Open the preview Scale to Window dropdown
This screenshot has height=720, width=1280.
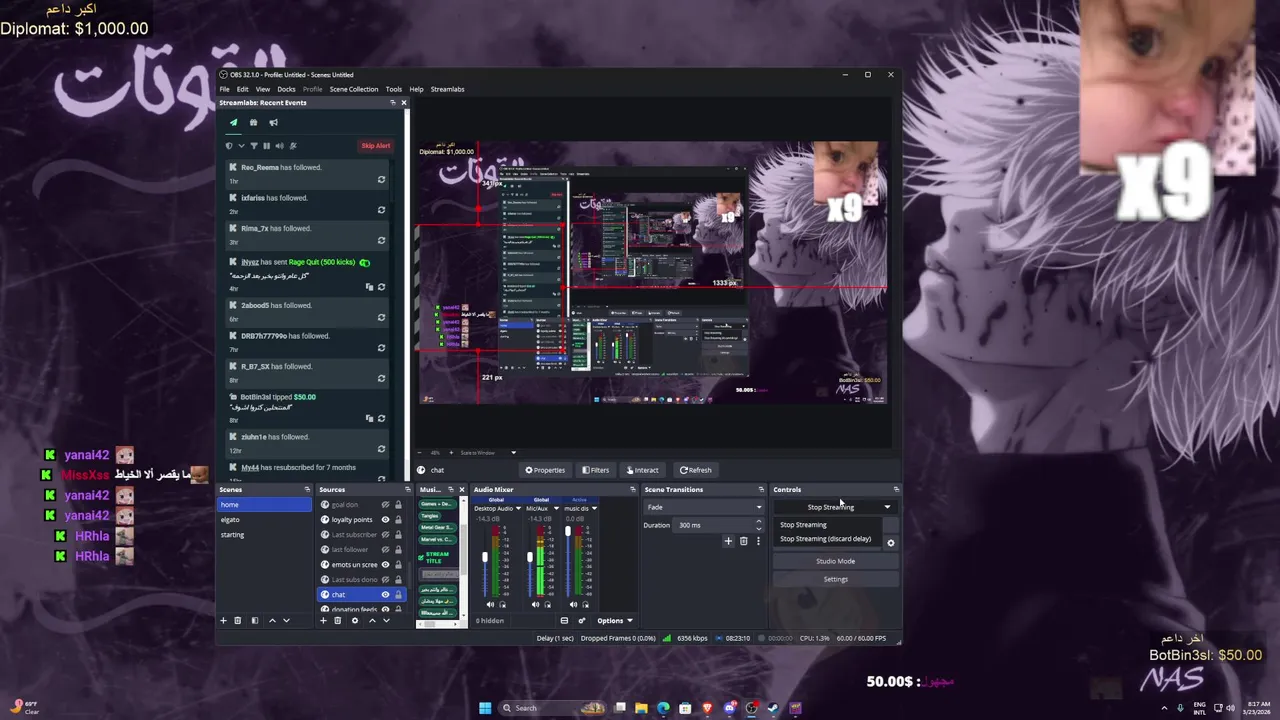(488, 453)
